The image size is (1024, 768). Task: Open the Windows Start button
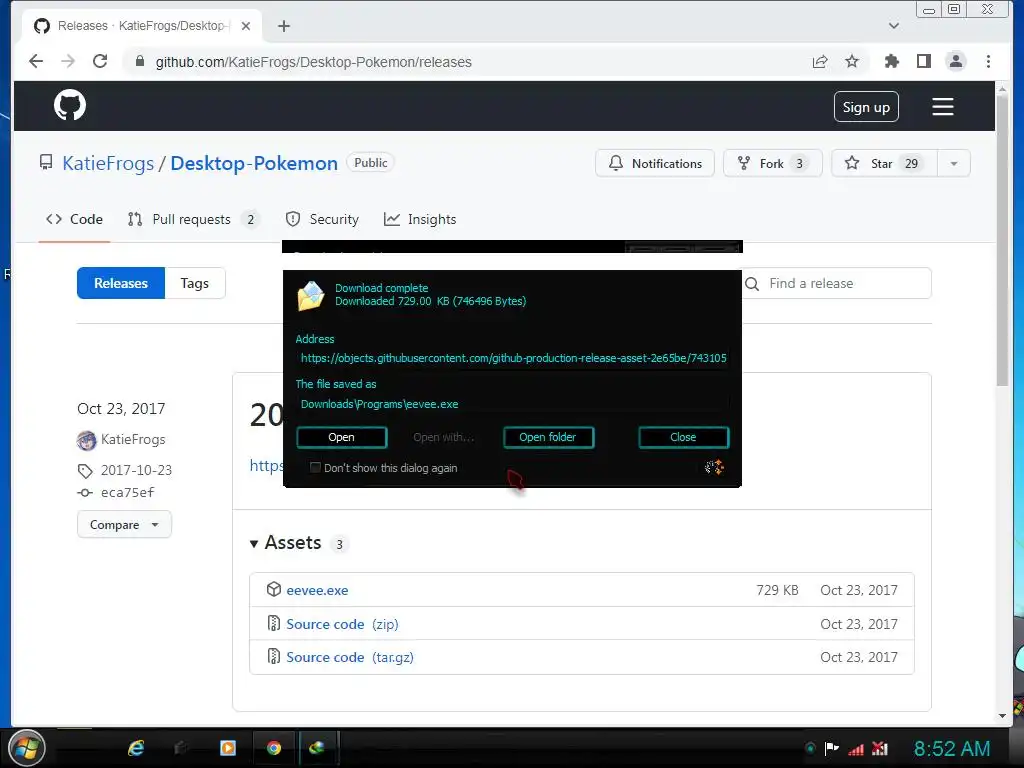point(27,748)
